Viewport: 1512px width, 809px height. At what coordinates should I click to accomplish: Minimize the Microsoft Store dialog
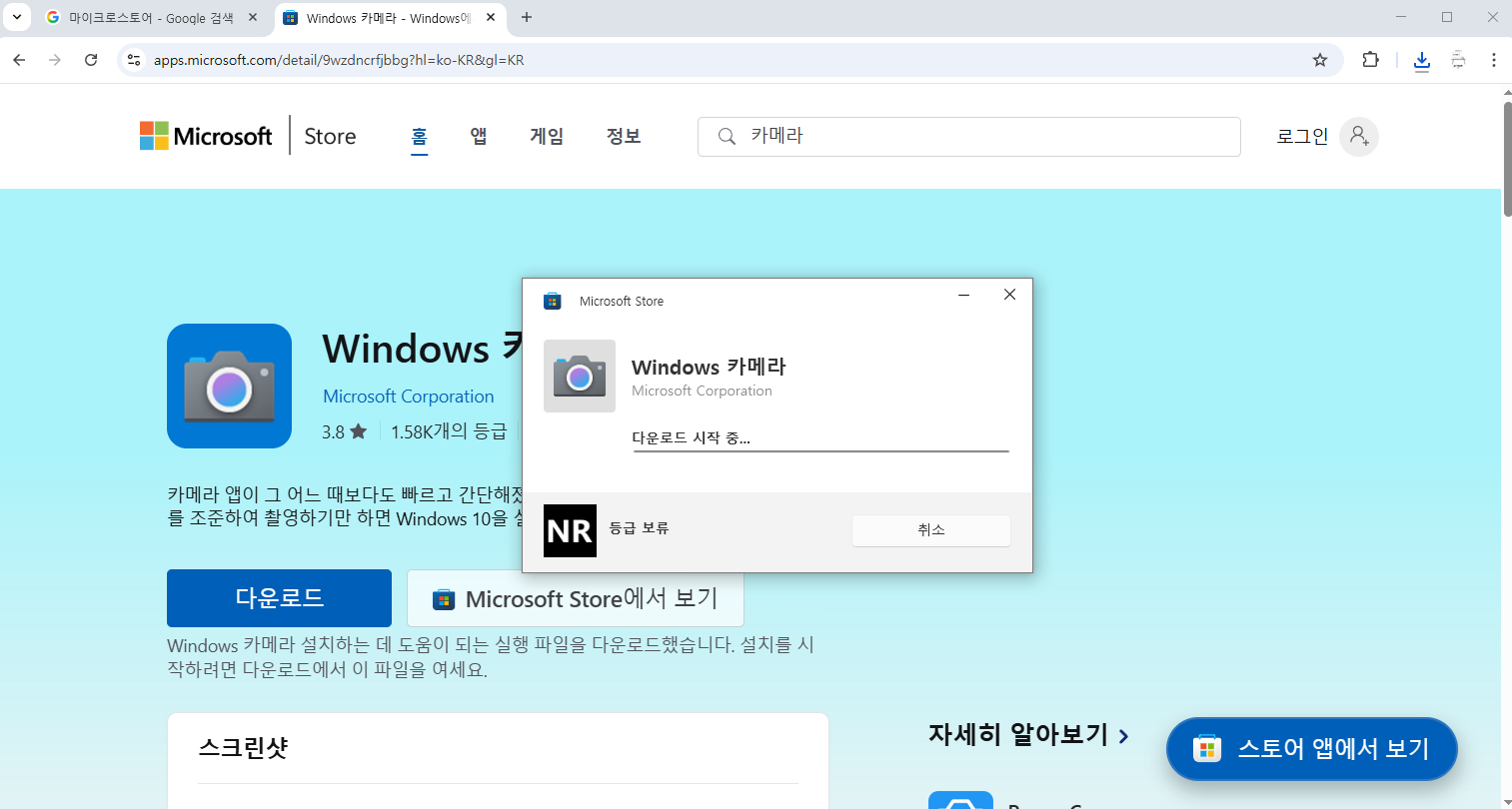(x=963, y=295)
